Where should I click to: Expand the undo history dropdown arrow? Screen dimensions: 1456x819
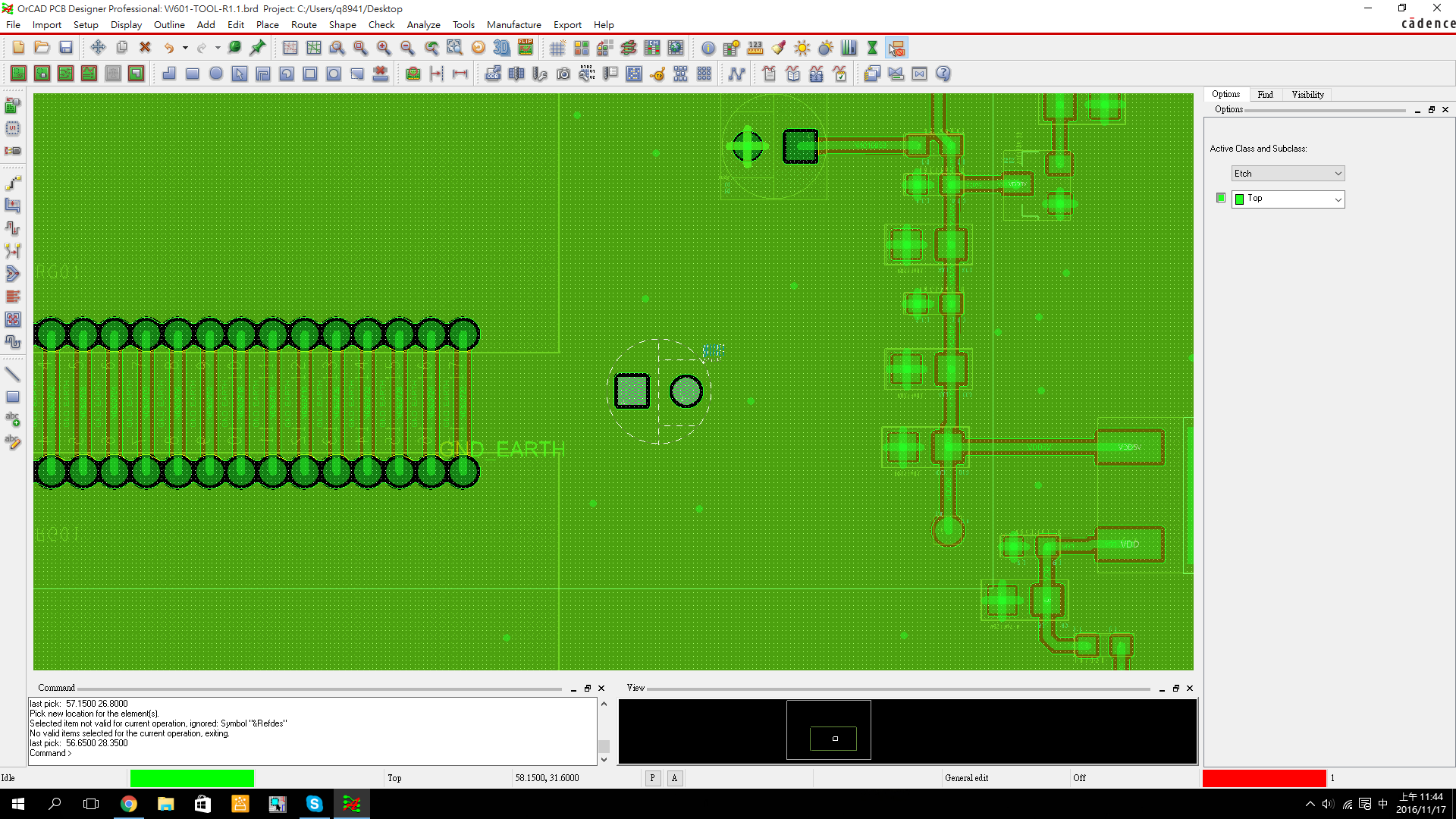(185, 48)
